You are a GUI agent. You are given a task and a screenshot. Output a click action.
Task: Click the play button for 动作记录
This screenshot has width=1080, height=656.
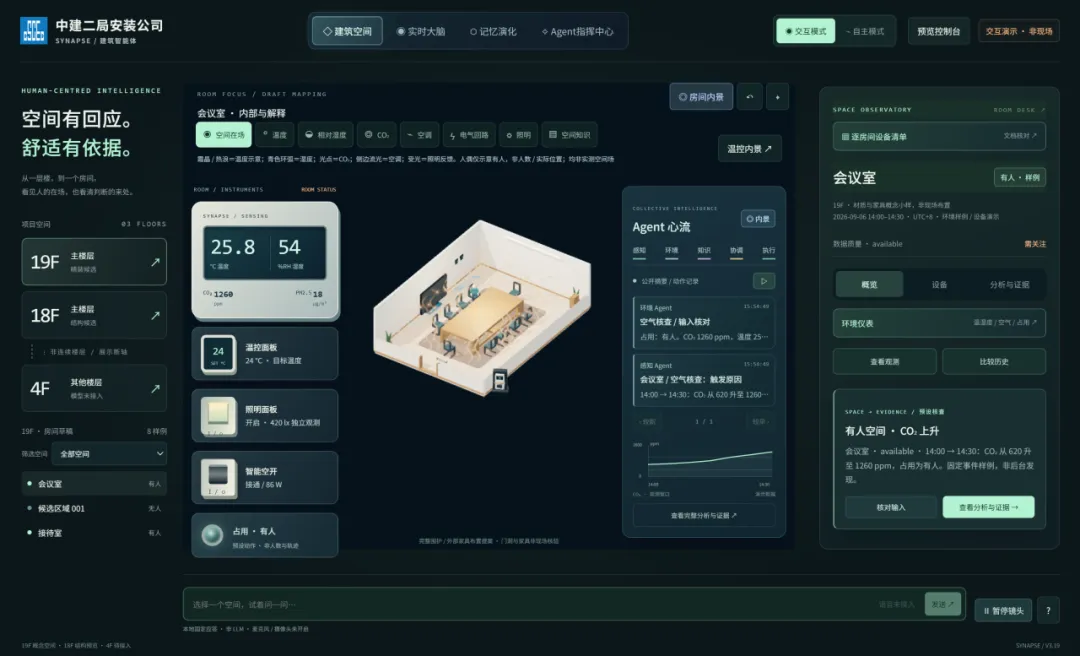(x=764, y=281)
